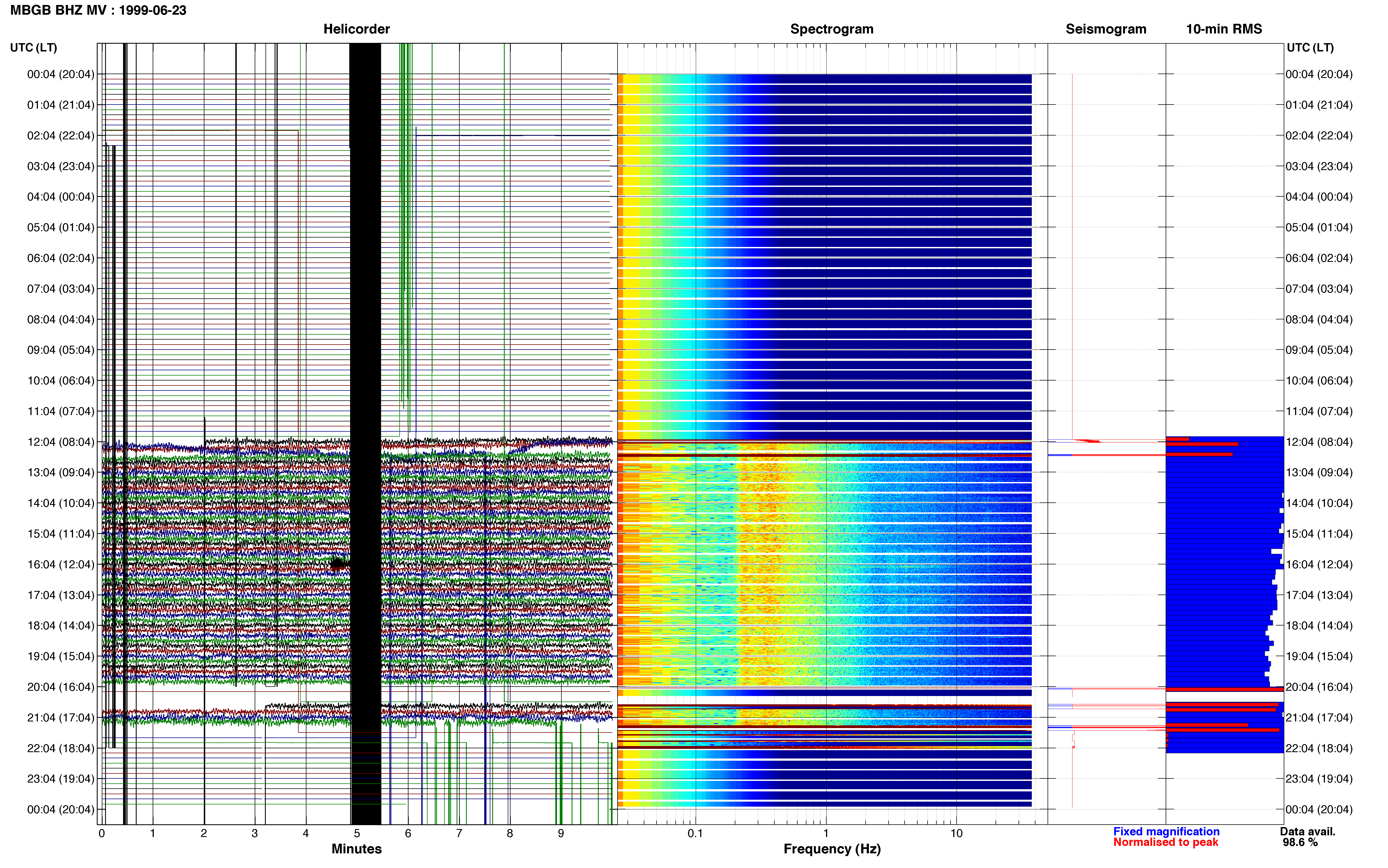
Task: Click right axis time 14:04 (10:04)
Action: click(1319, 503)
